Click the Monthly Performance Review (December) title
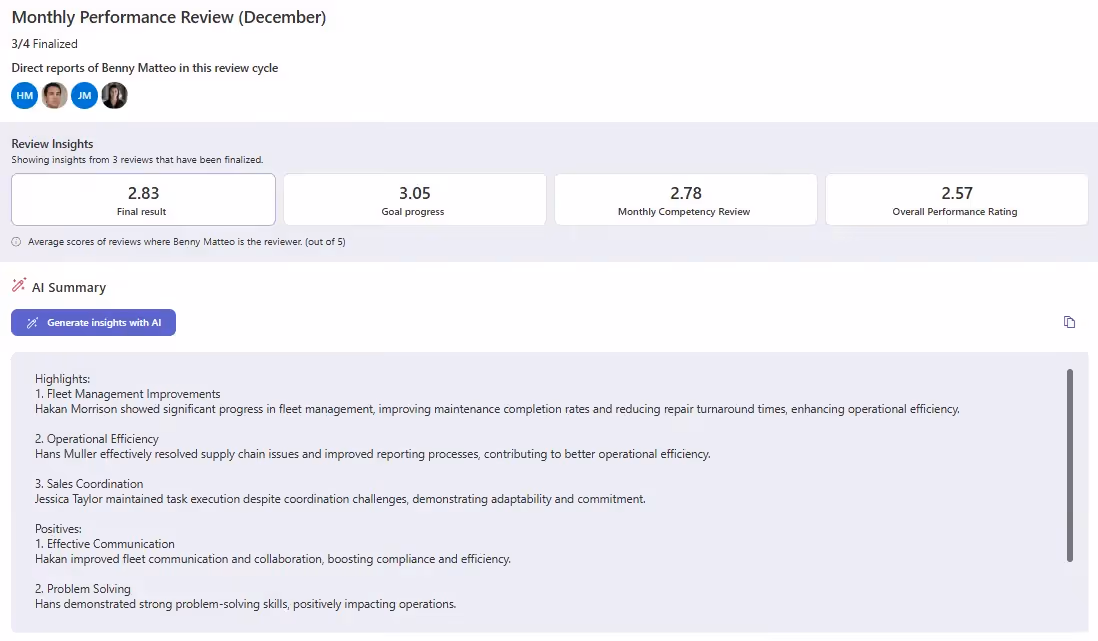 (x=169, y=17)
